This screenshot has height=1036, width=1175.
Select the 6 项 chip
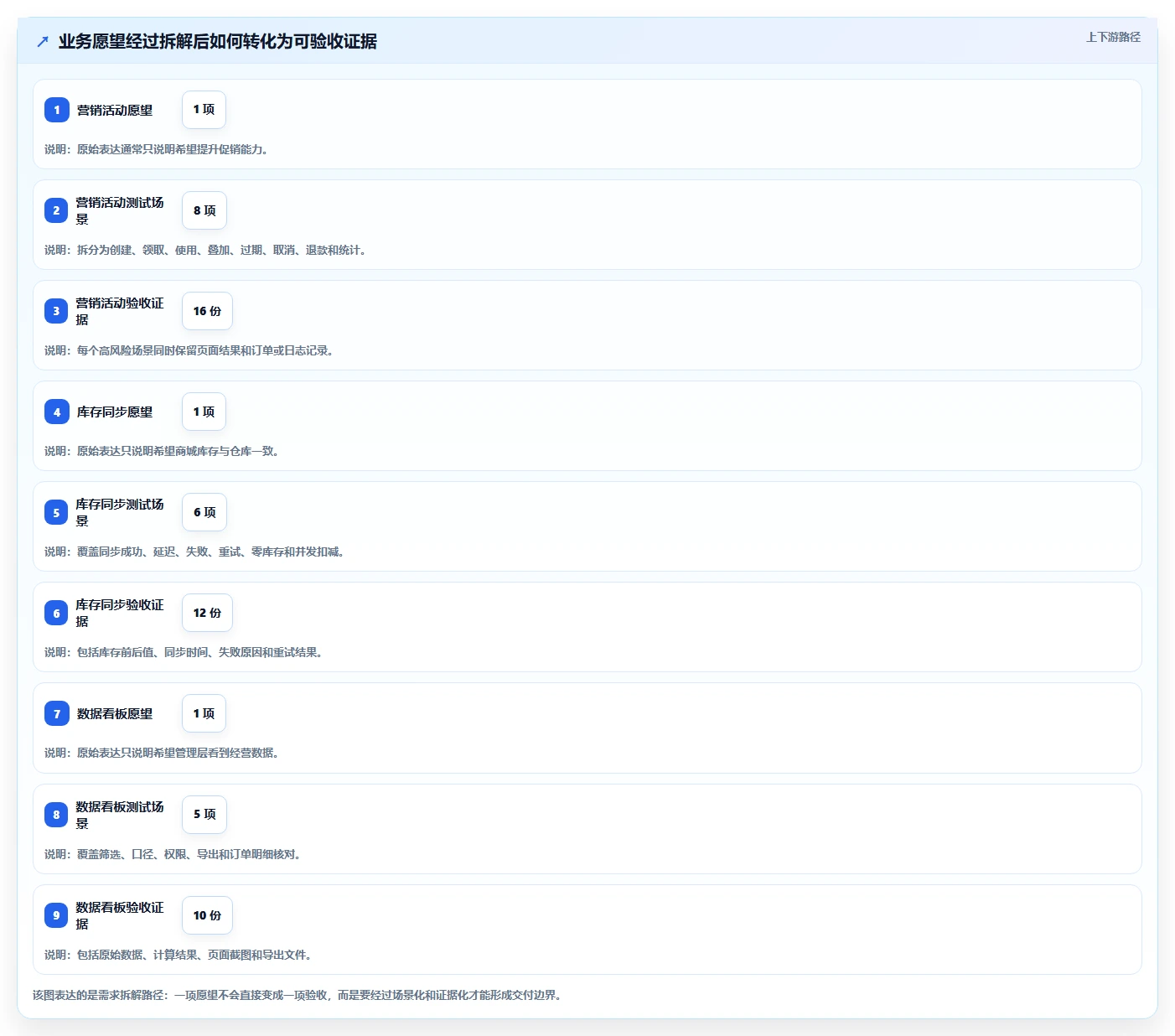pyautogui.click(x=204, y=512)
